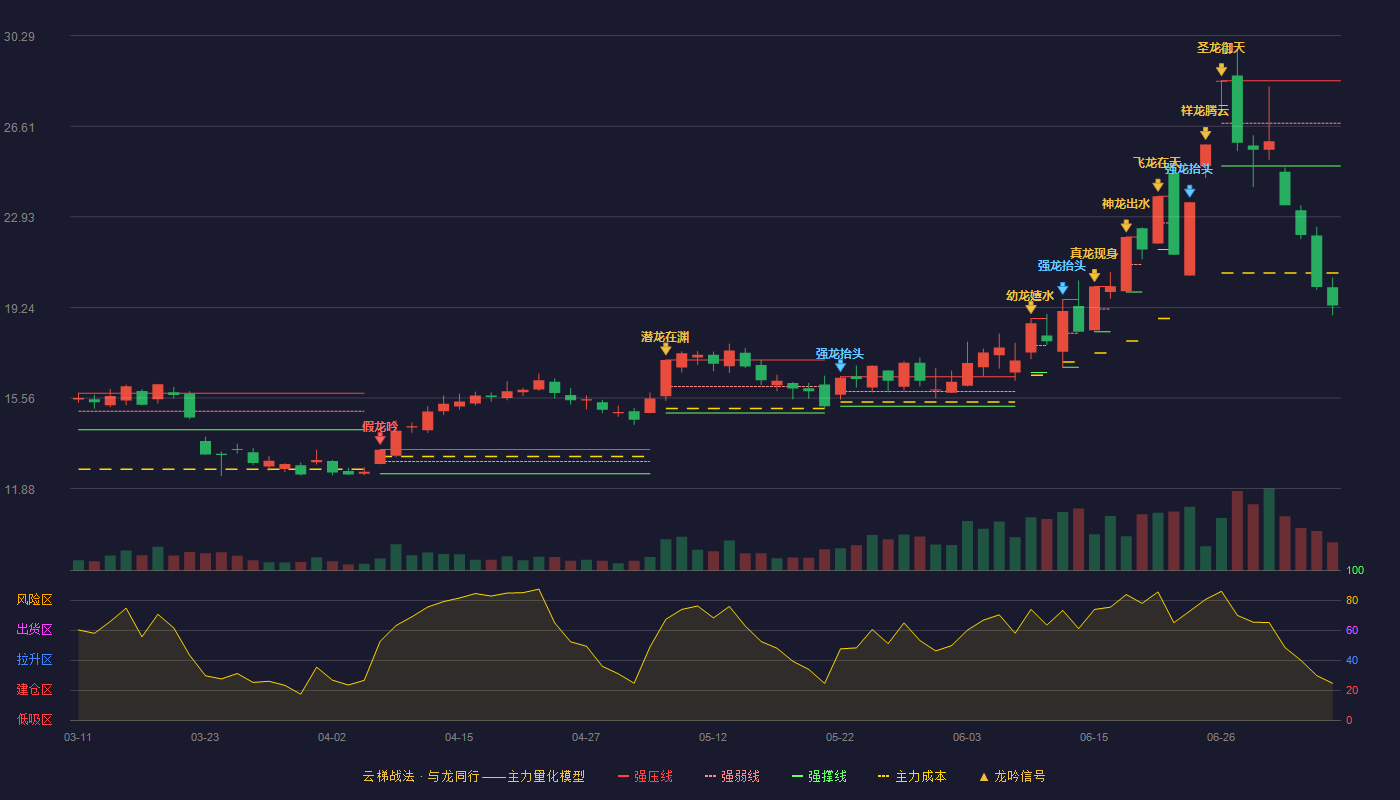Image resolution: width=1400 pixels, height=800 pixels.
Task: Click the 拉升区 zone label
Action: tap(35, 660)
